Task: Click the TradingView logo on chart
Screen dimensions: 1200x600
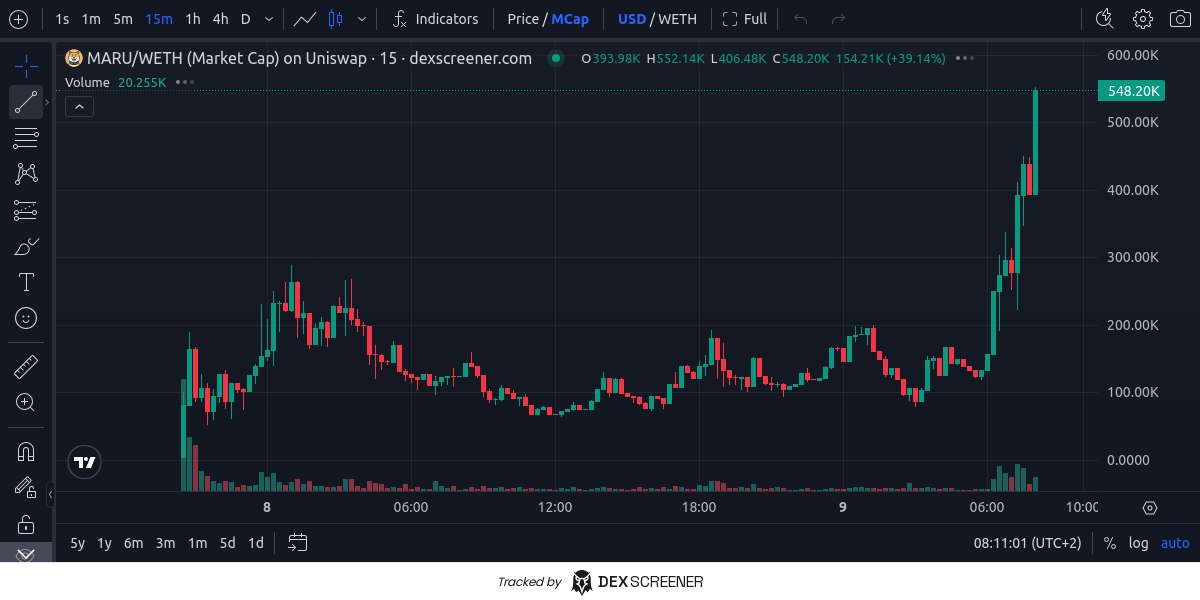Action: [x=84, y=461]
